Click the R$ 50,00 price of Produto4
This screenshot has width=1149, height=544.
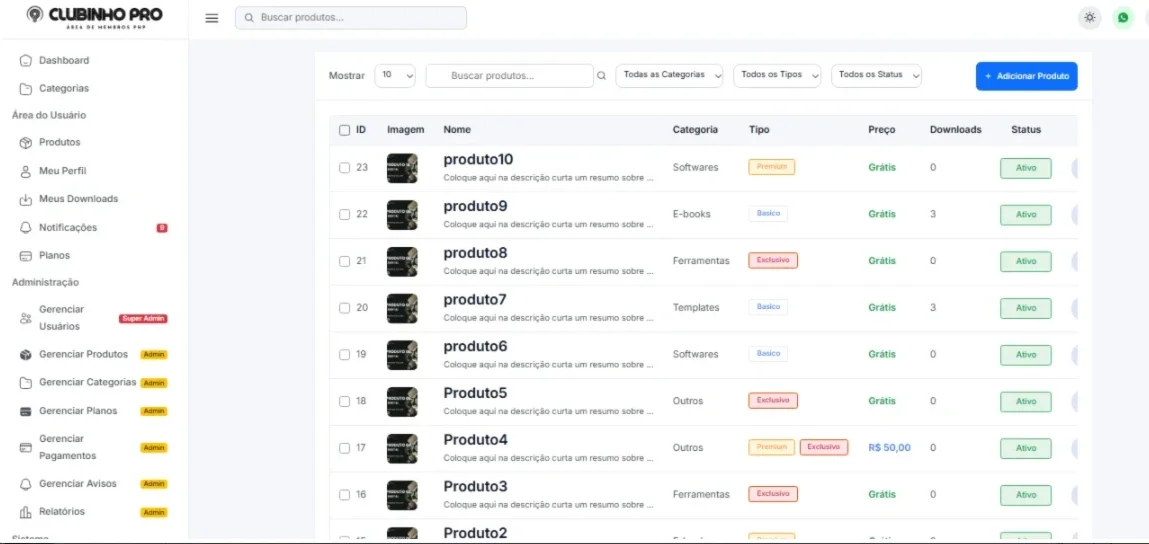pyautogui.click(x=889, y=447)
